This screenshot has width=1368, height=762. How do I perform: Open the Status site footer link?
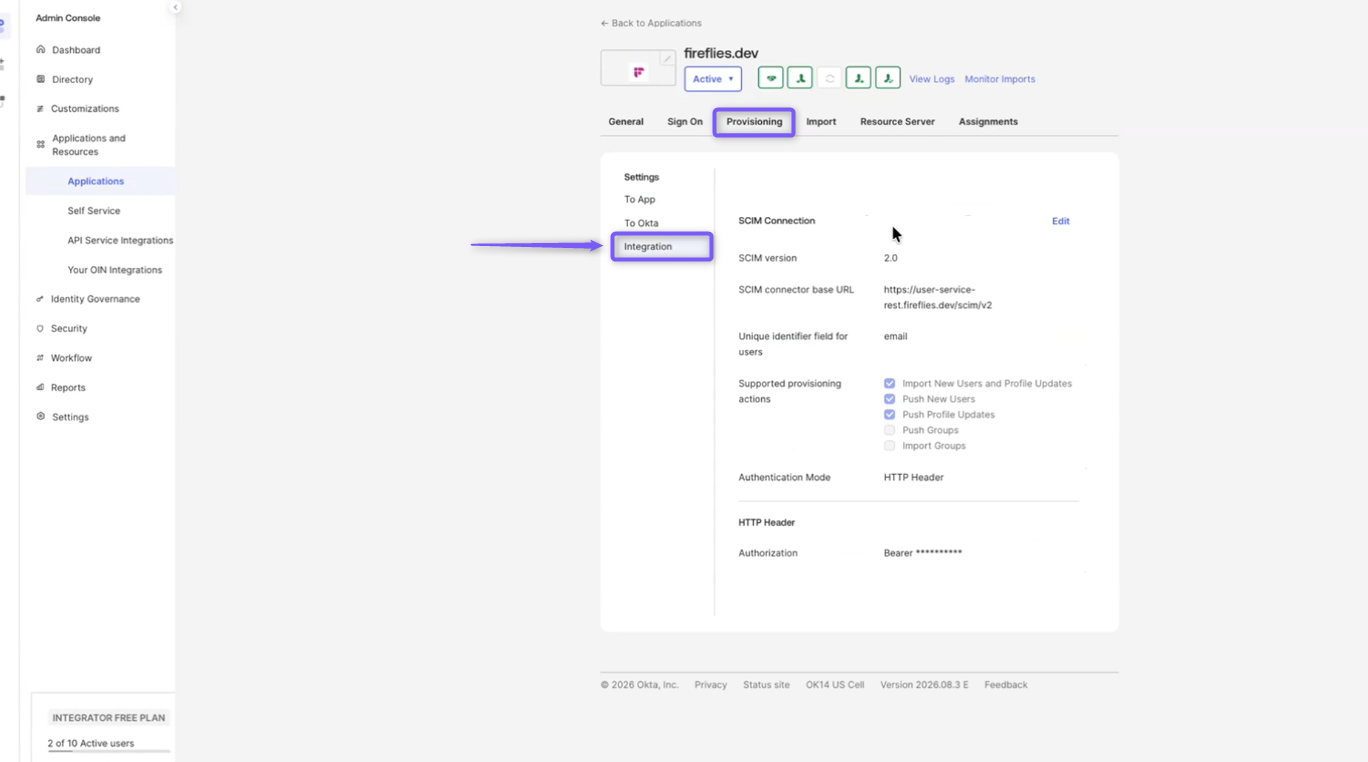coord(766,685)
